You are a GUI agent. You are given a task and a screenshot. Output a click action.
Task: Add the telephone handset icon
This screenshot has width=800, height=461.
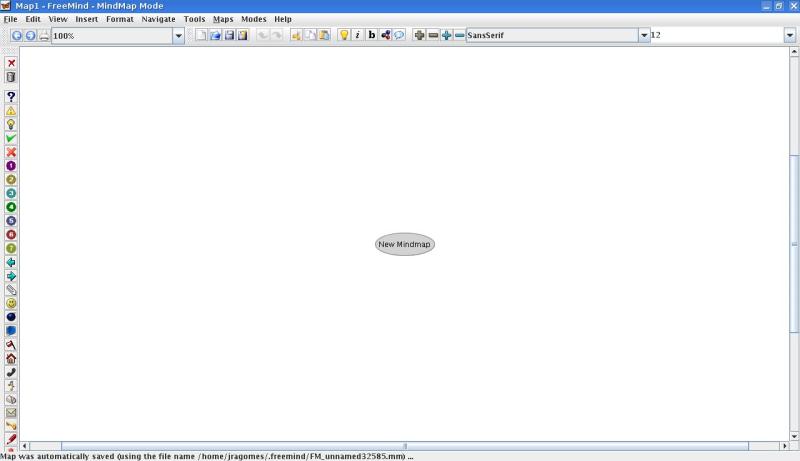(x=11, y=372)
